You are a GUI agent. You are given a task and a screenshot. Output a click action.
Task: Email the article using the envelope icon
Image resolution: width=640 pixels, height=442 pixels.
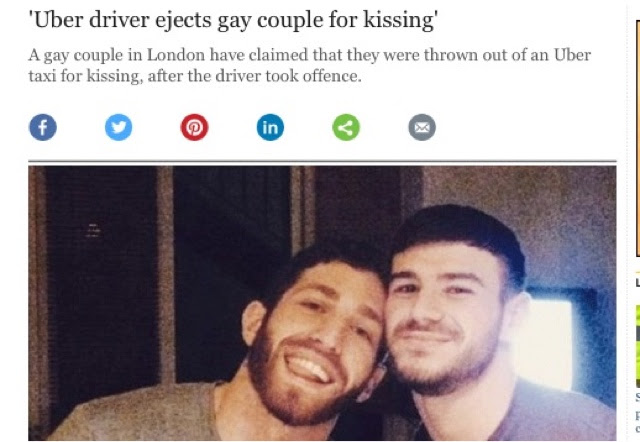[x=422, y=127]
